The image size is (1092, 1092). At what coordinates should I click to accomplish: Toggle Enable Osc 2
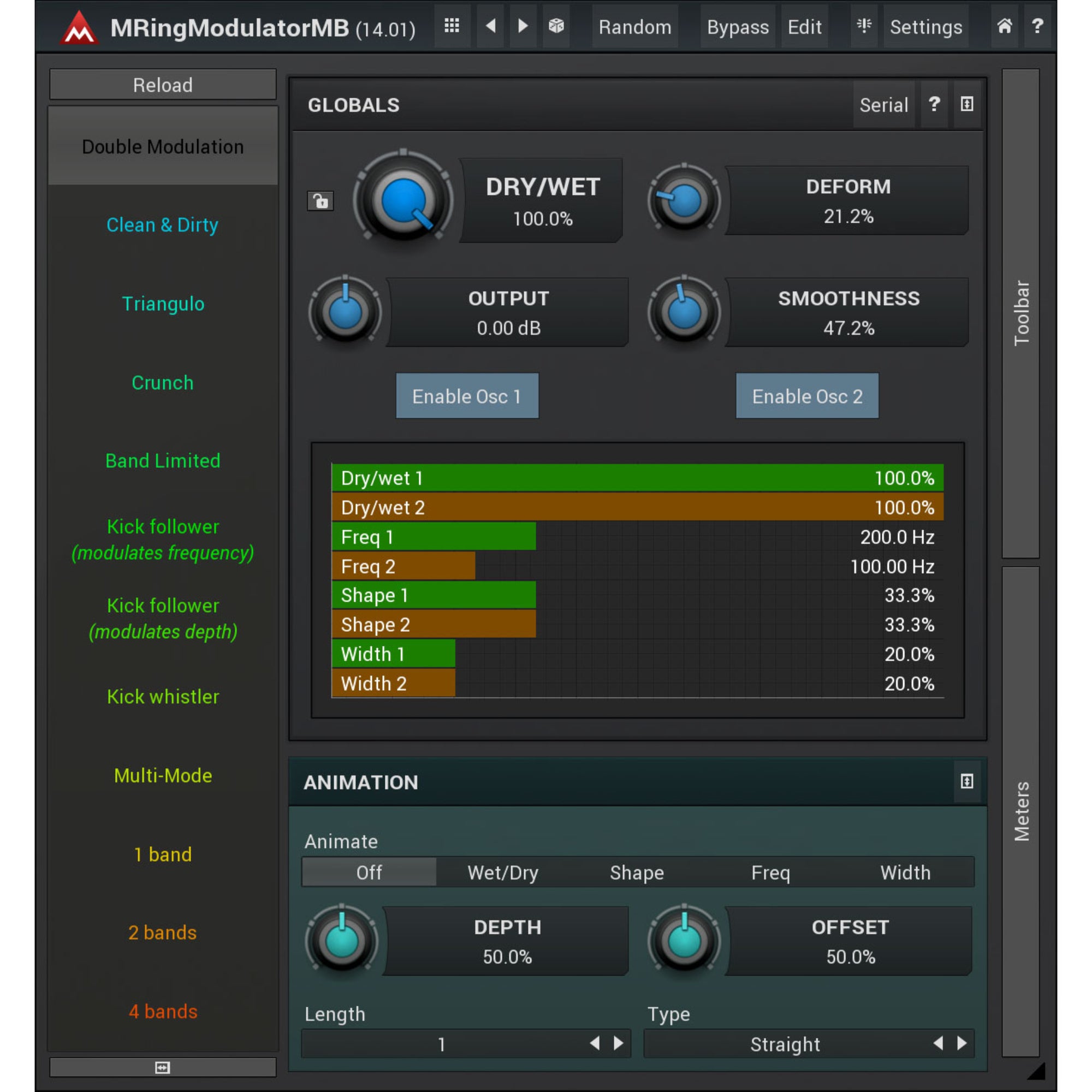[x=807, y=396]
